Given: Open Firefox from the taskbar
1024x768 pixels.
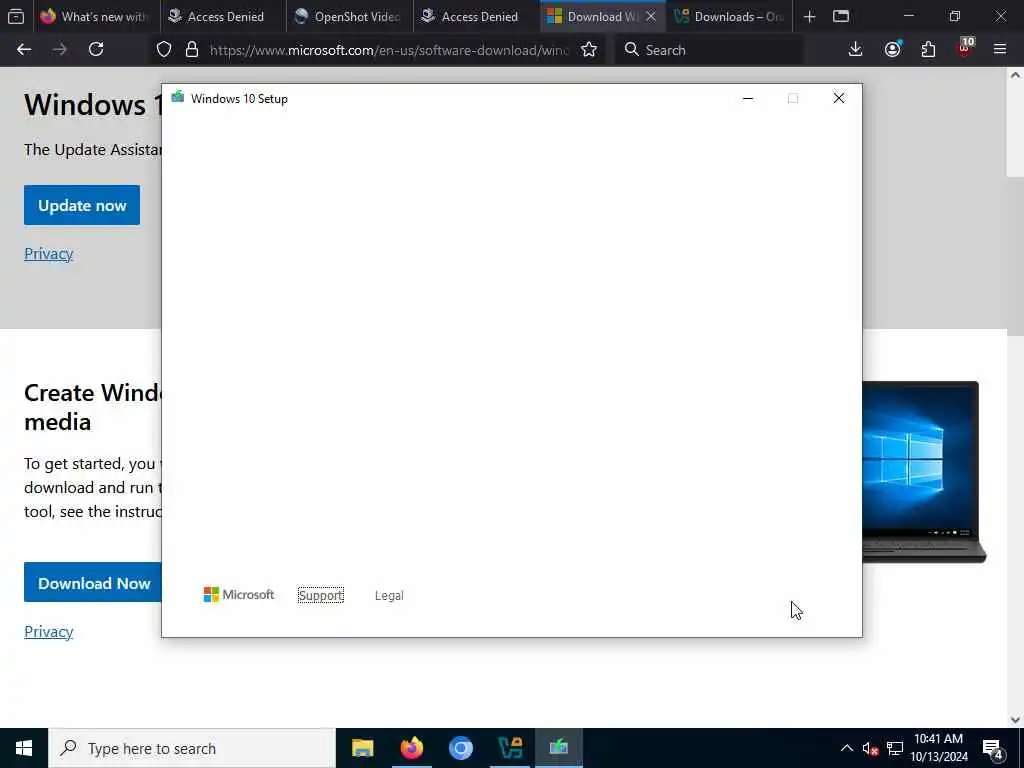Looking at the screenshot, I should coord(411,748).
